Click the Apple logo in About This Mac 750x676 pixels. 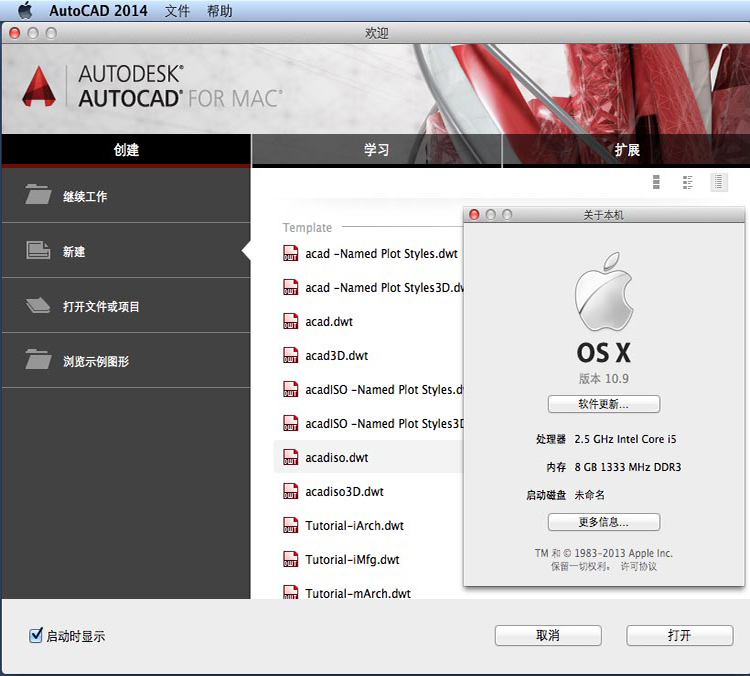[x=604, y=291]
